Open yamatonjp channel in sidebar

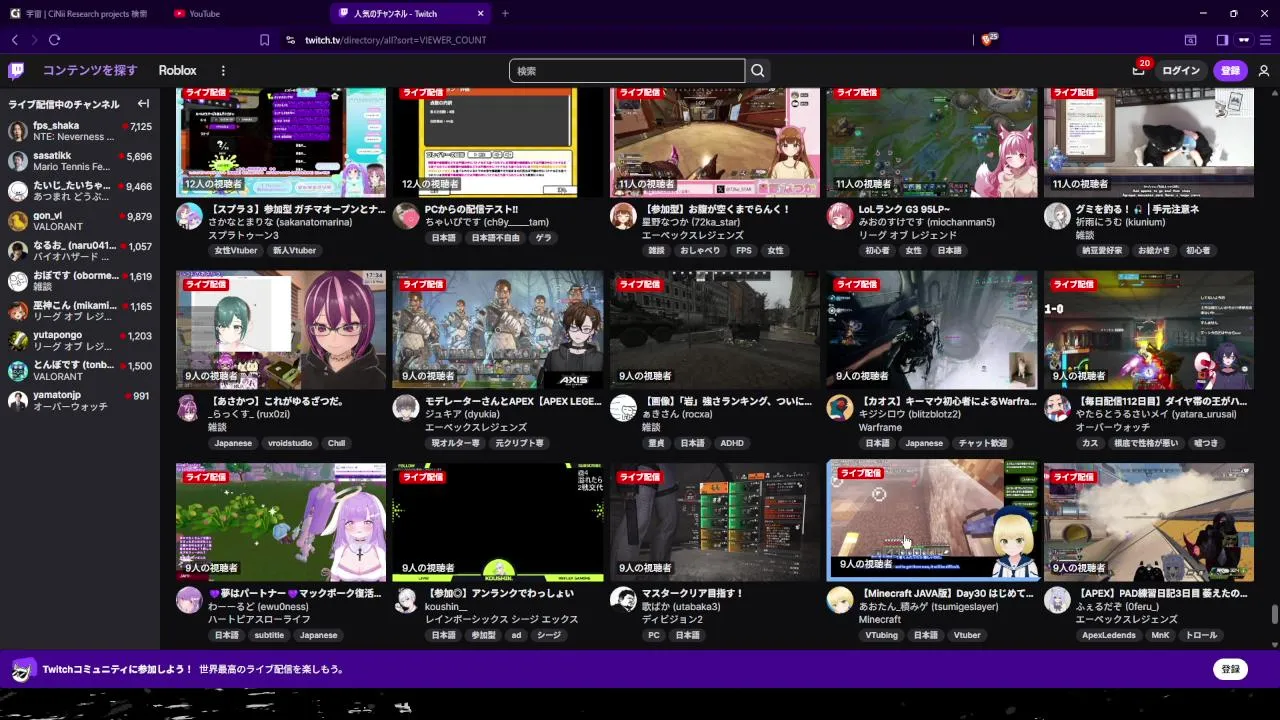[80, 401]
